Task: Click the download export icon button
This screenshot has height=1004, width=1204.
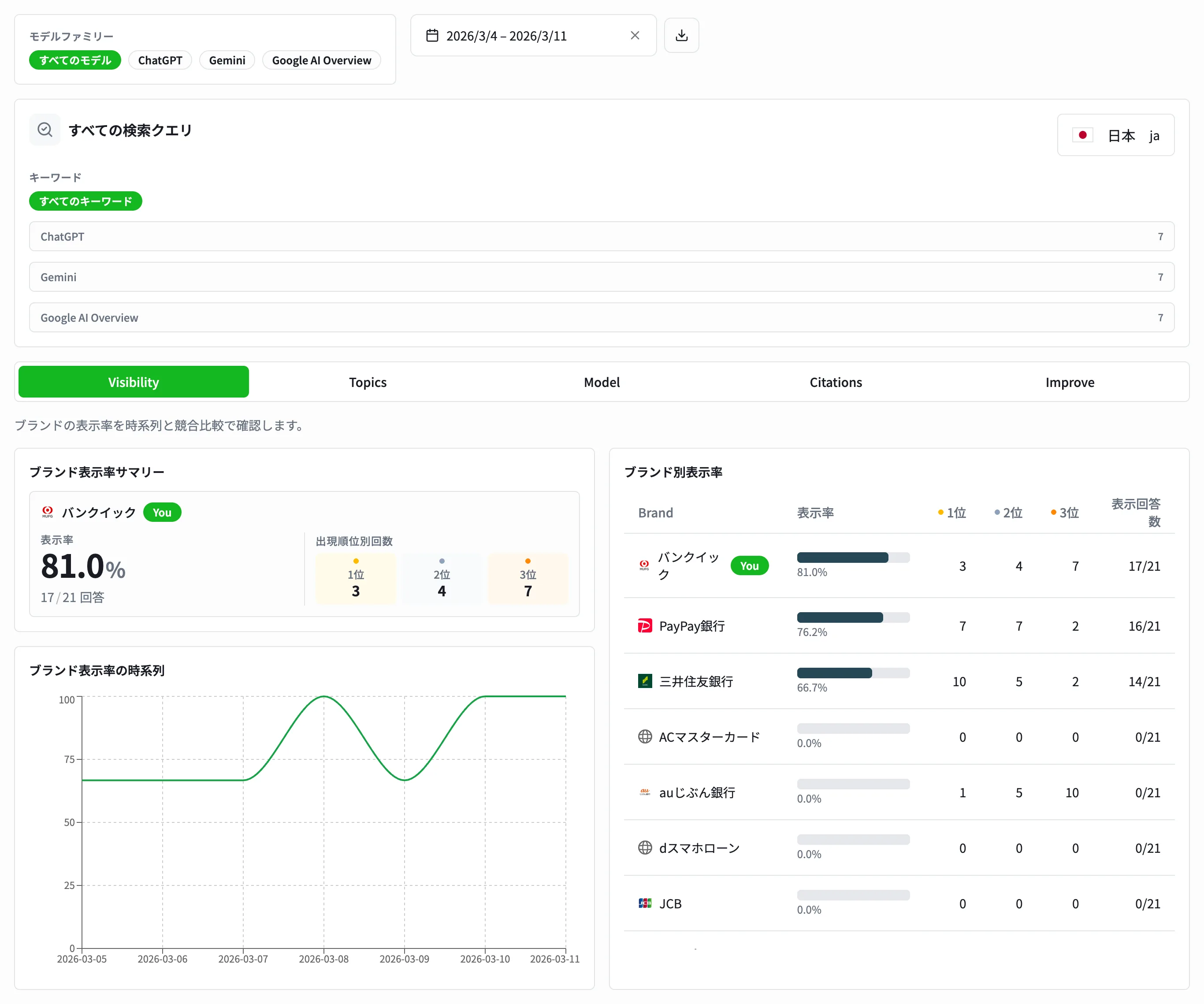Action: 681,36
